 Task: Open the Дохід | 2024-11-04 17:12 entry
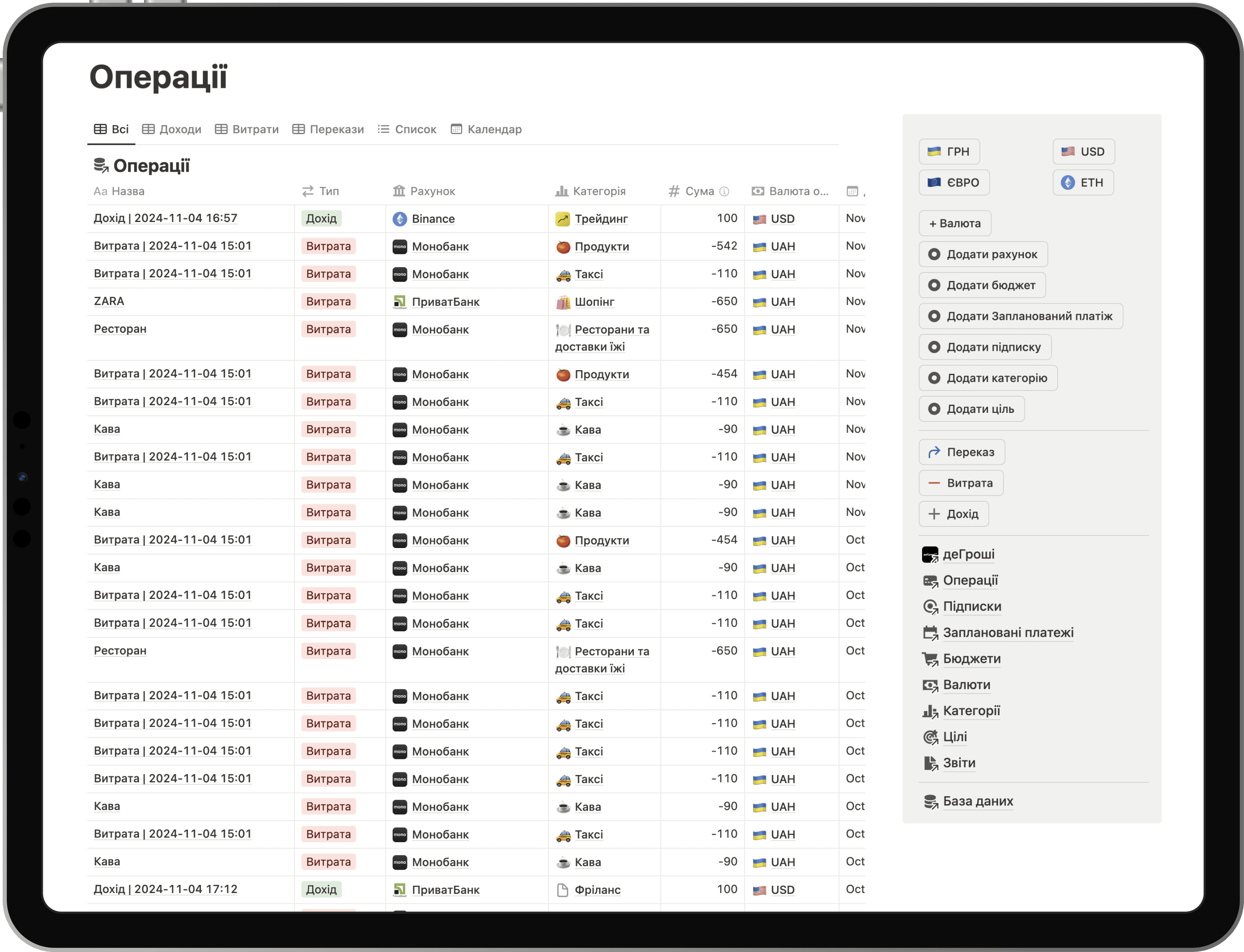point(165,889)
